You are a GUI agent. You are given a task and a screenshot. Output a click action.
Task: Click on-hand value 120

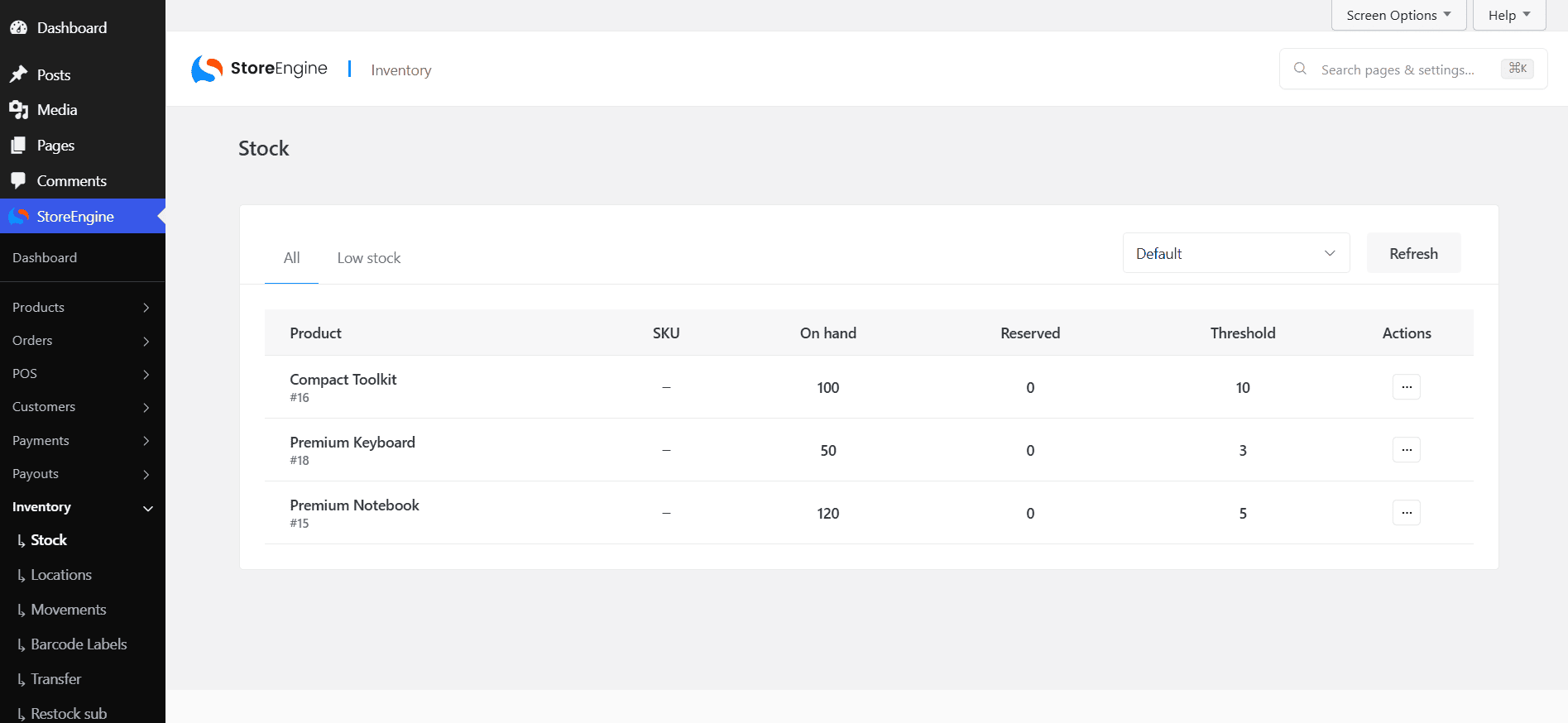tap(828, 514)
